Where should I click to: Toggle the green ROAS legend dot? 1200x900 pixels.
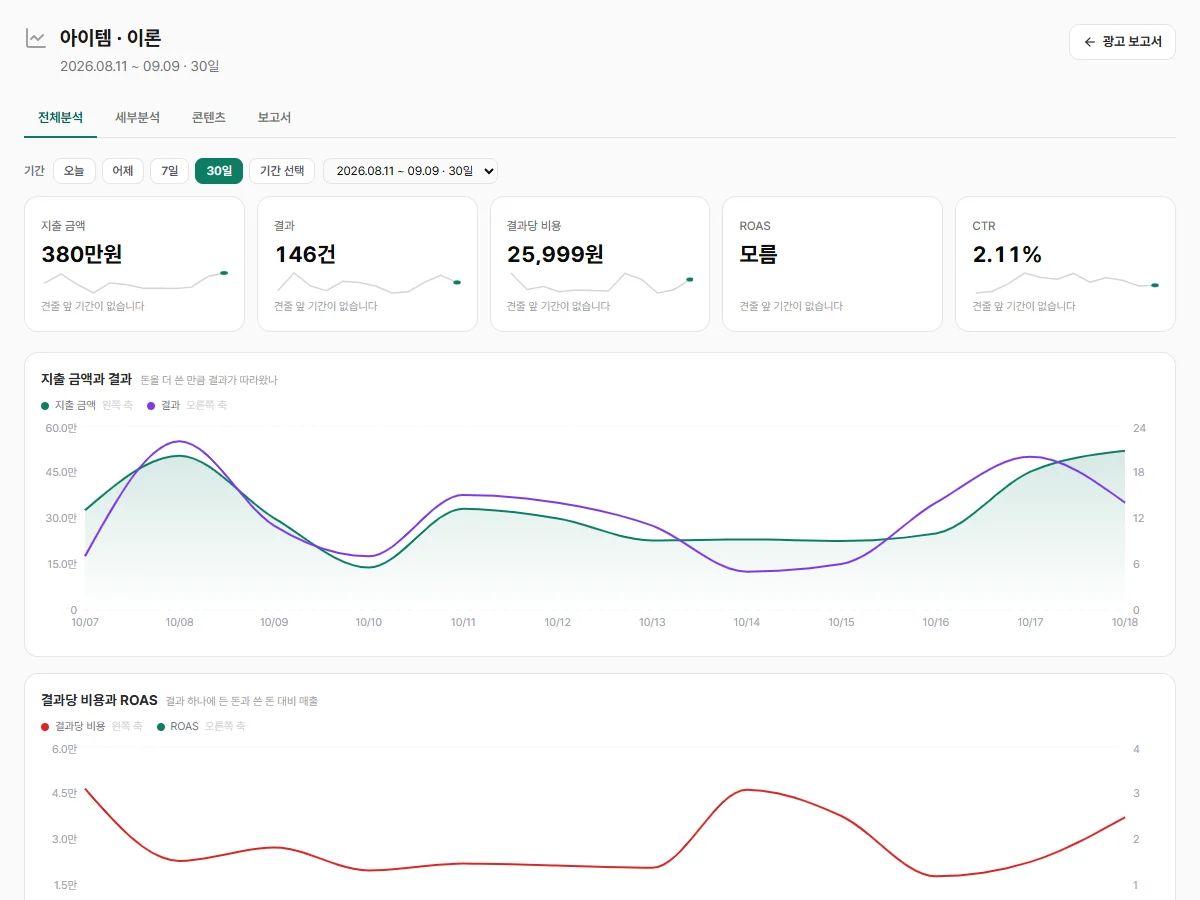click(x=161, y=726)
